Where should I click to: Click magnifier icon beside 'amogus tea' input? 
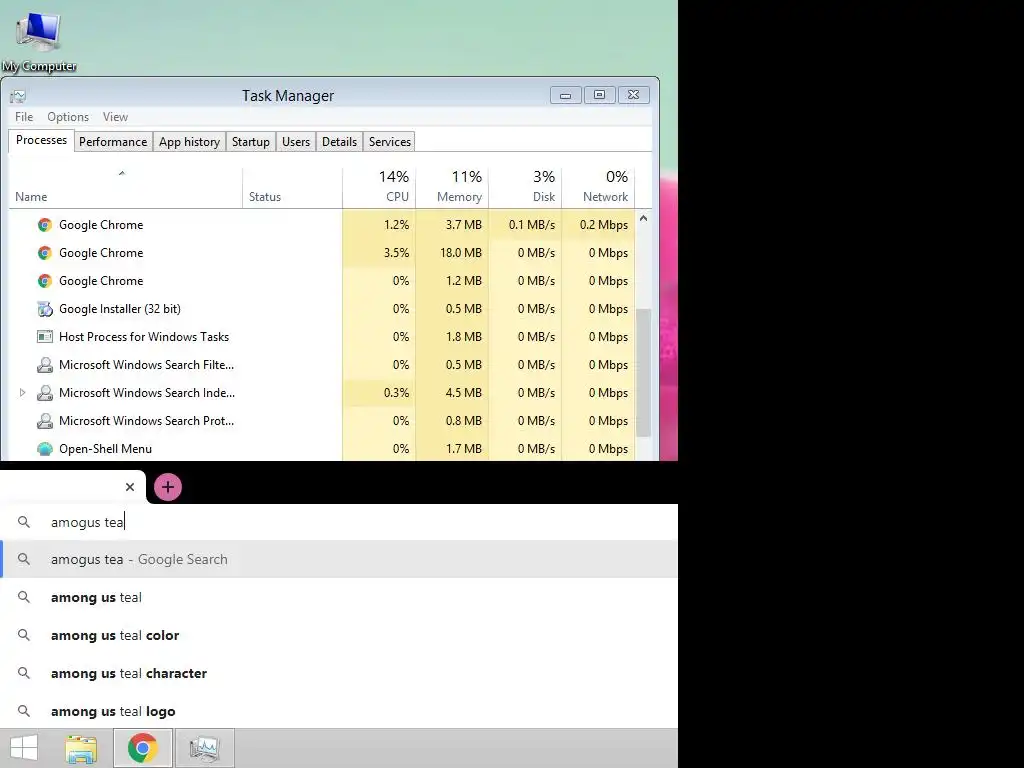24,522
